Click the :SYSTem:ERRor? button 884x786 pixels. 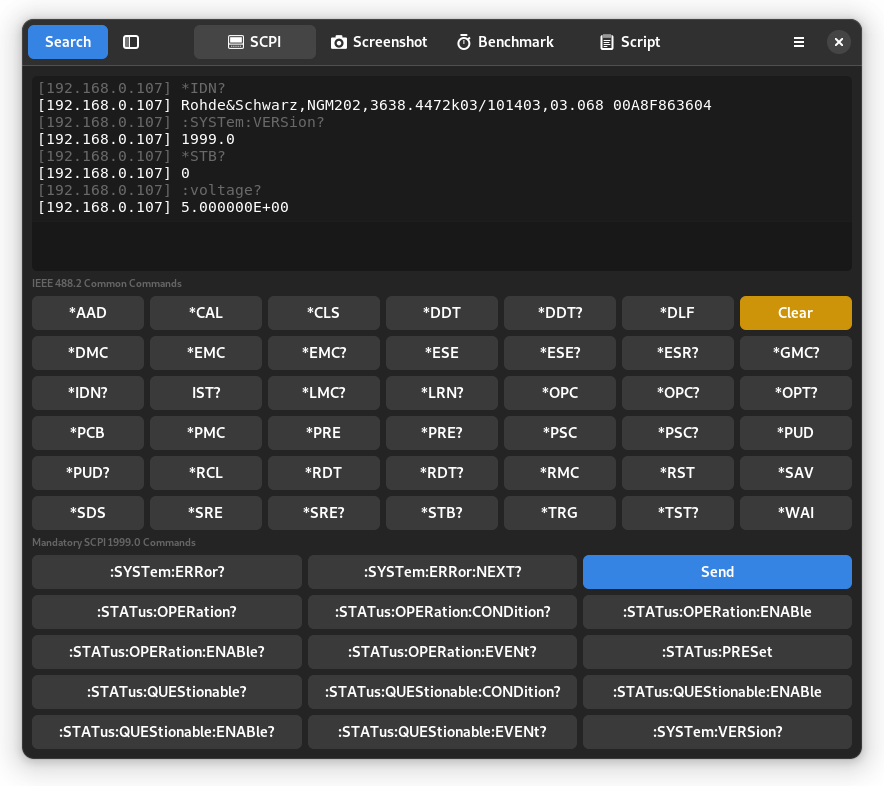[x=167, y=572]
